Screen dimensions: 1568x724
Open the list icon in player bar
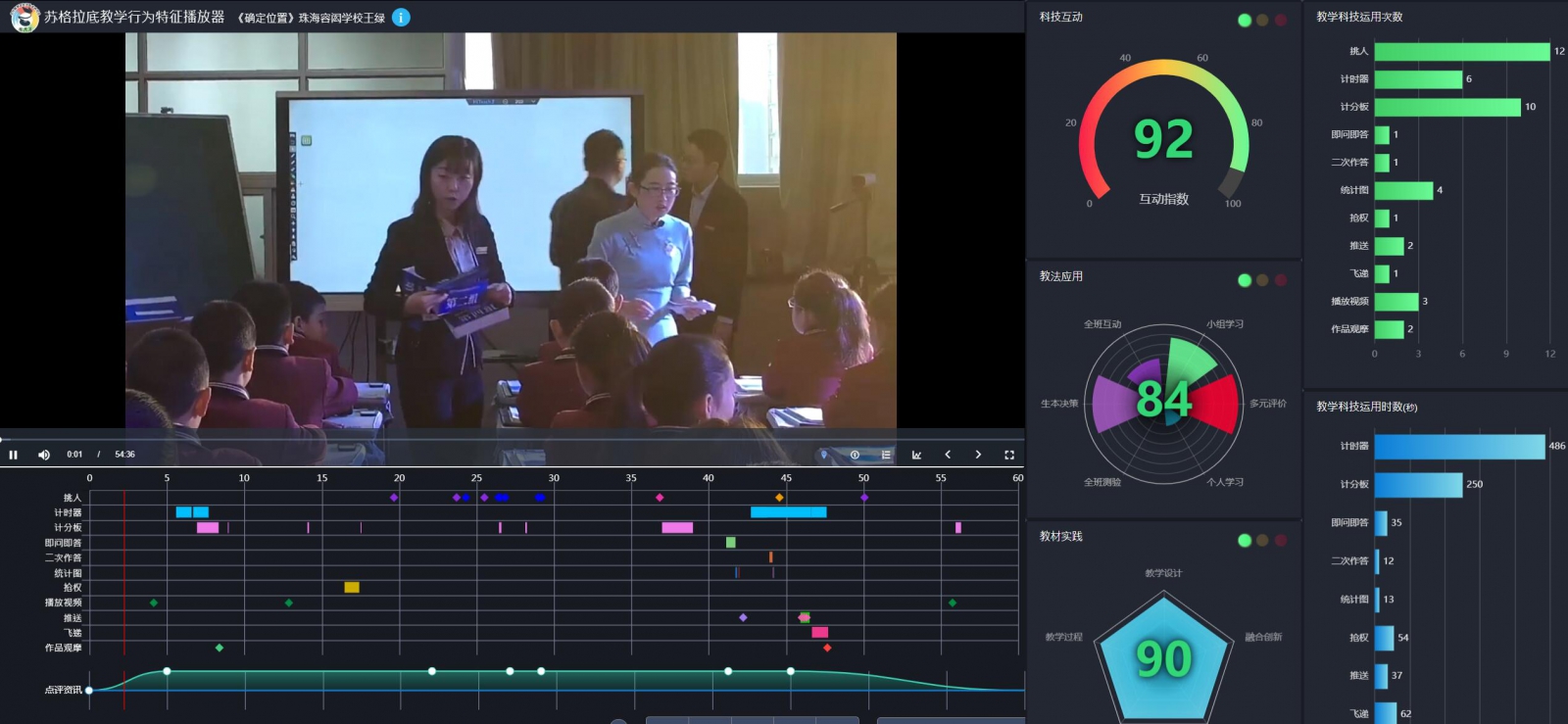click(886, 455)
